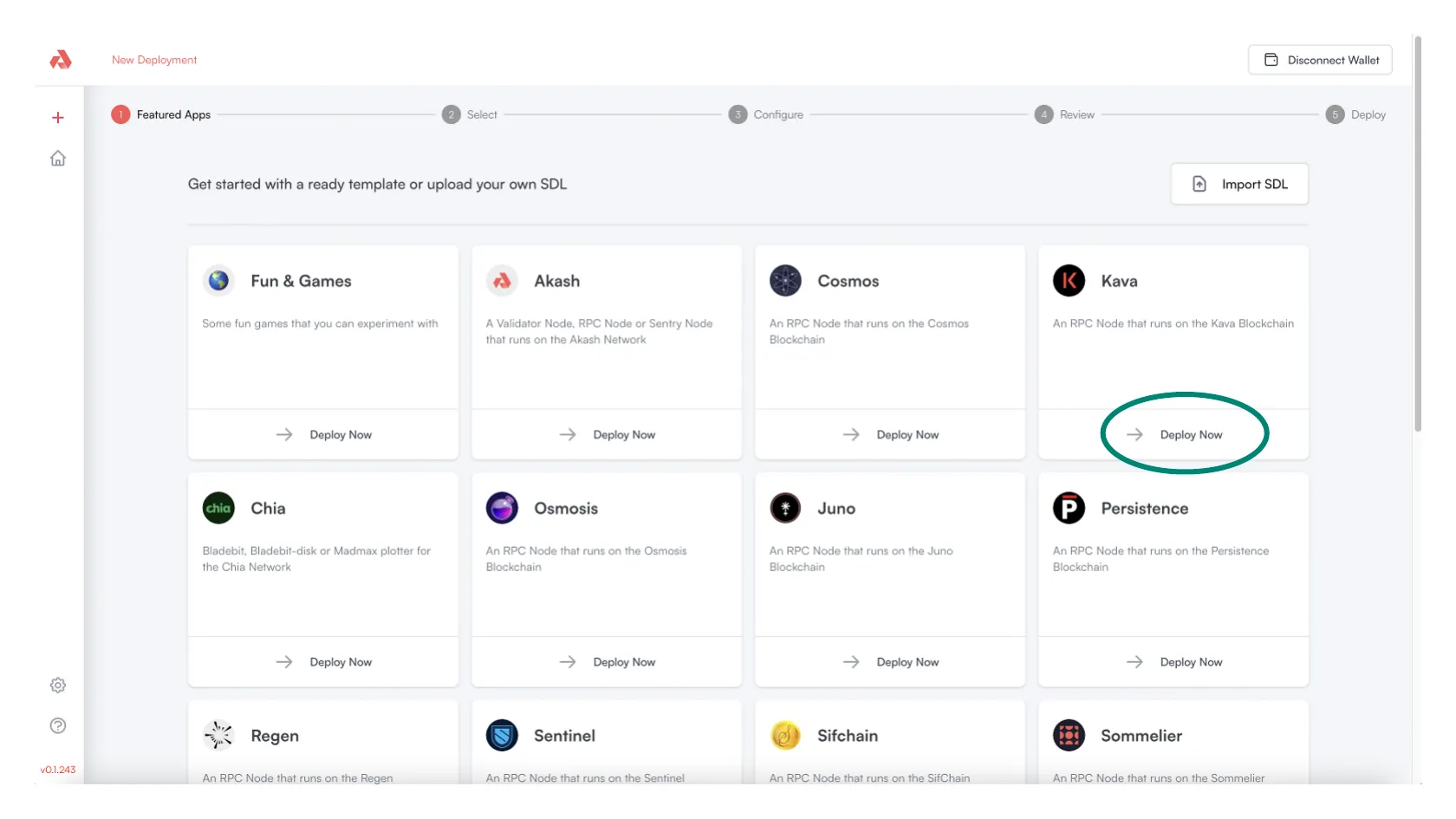Click the Kava logo icon

pyautogui.click(x=1069, y=281)
